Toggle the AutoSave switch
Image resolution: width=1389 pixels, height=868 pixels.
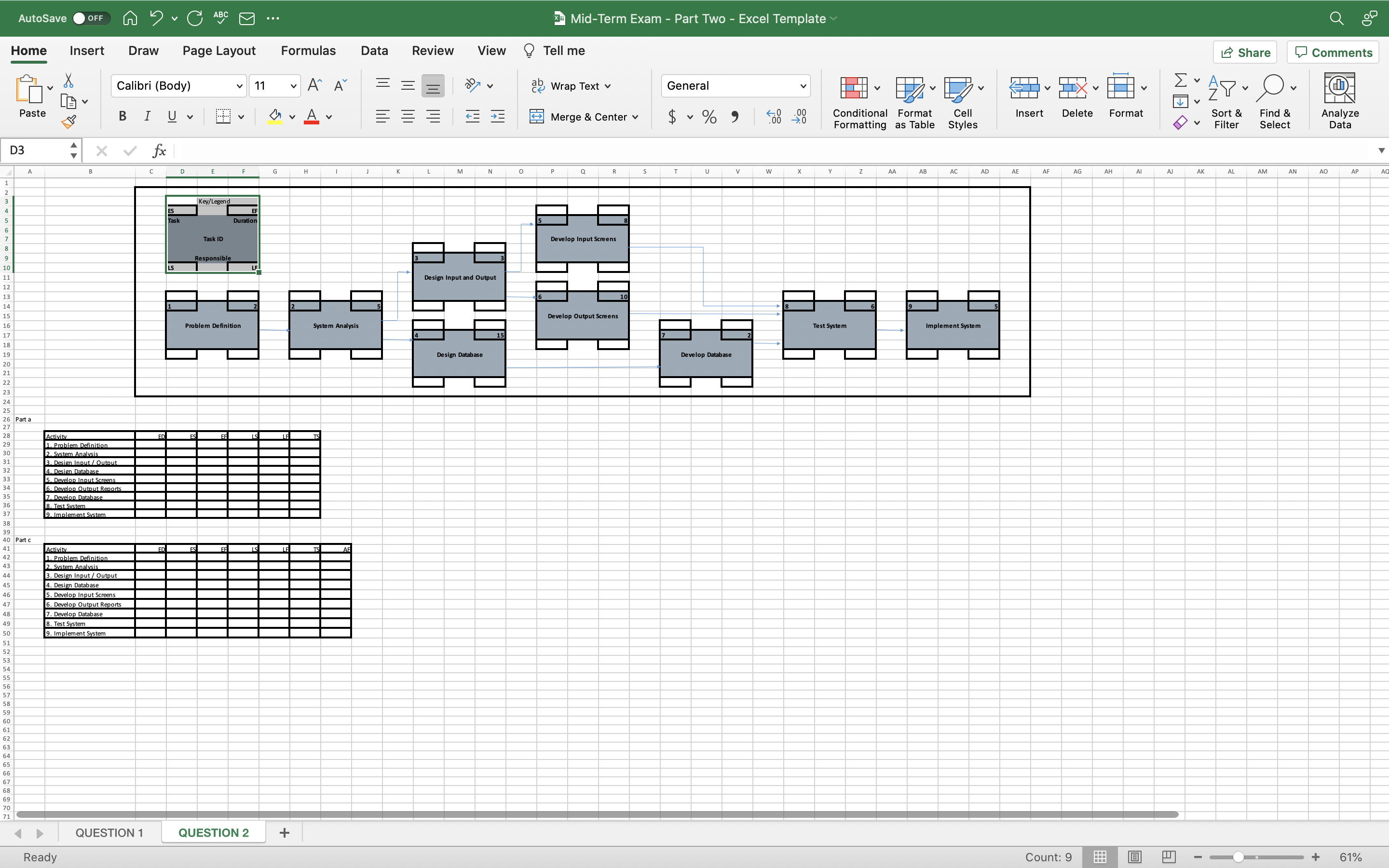pyautogui.click(x=91, y=18)
